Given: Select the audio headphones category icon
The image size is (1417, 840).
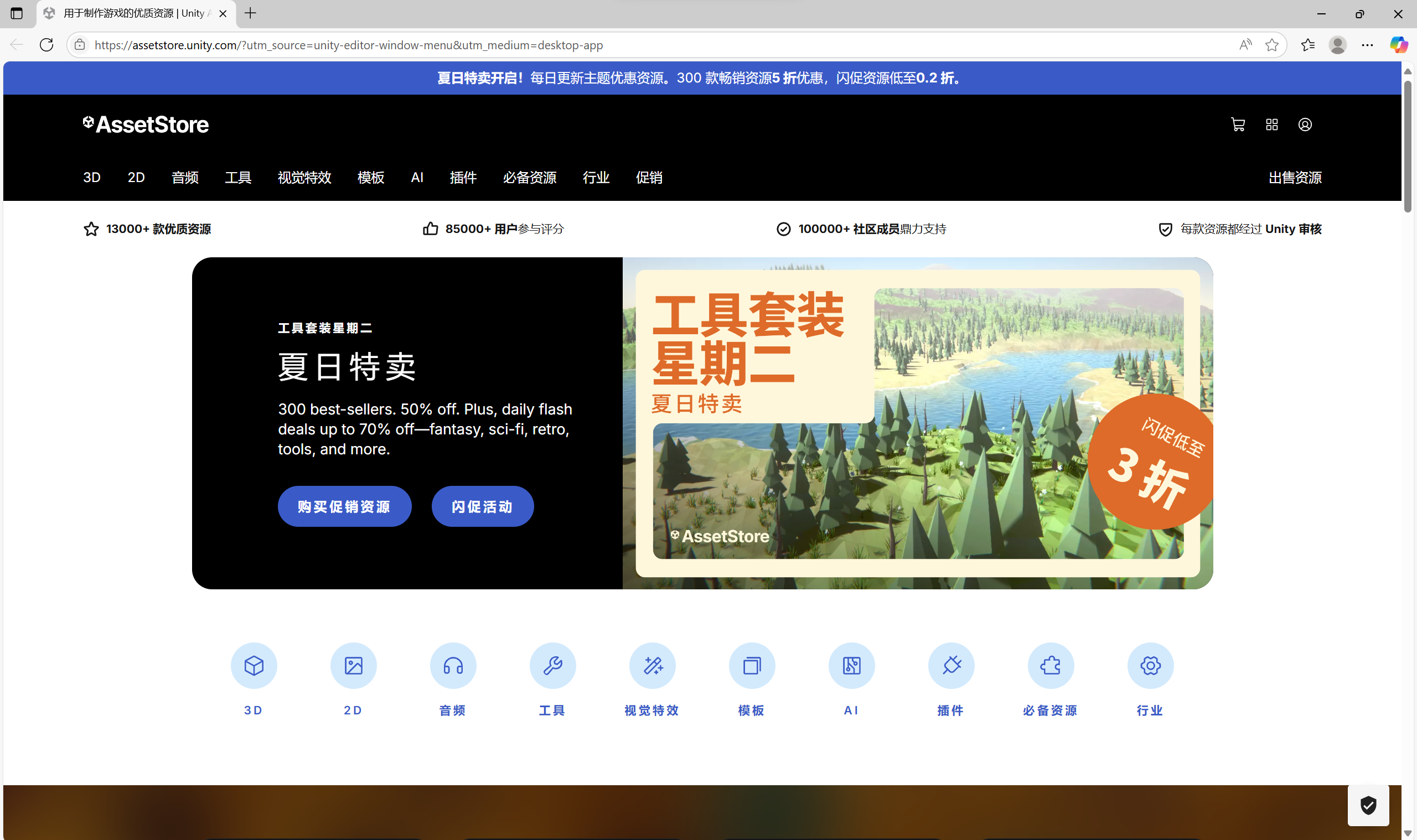Looking at the screenshot, I should click(453, 666).
